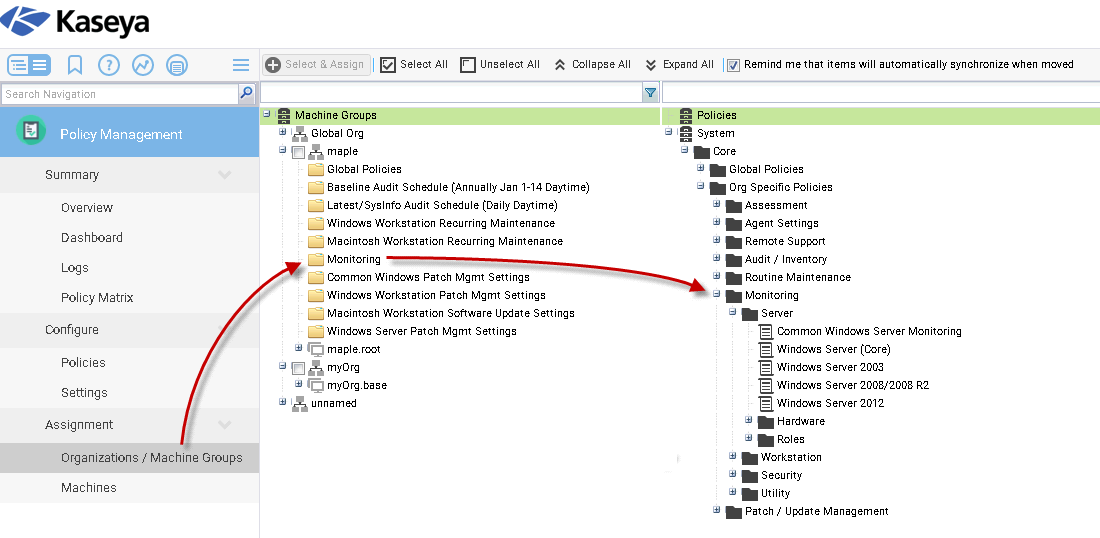
Task: Click the filter funnel icon
Action: click(650, 93)
